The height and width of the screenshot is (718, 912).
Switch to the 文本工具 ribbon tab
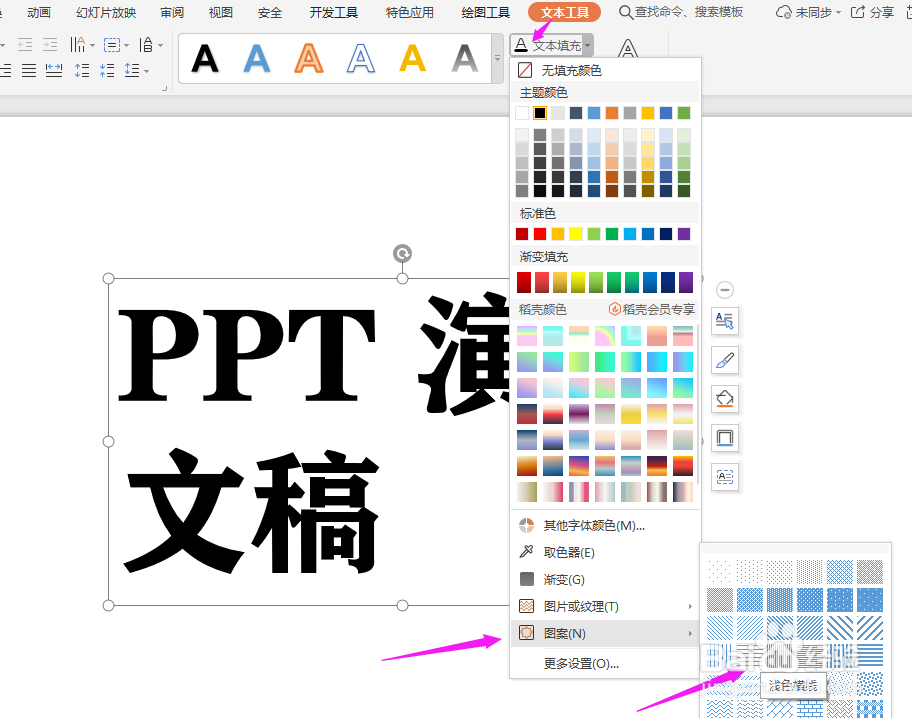click(x=564, y=13)
